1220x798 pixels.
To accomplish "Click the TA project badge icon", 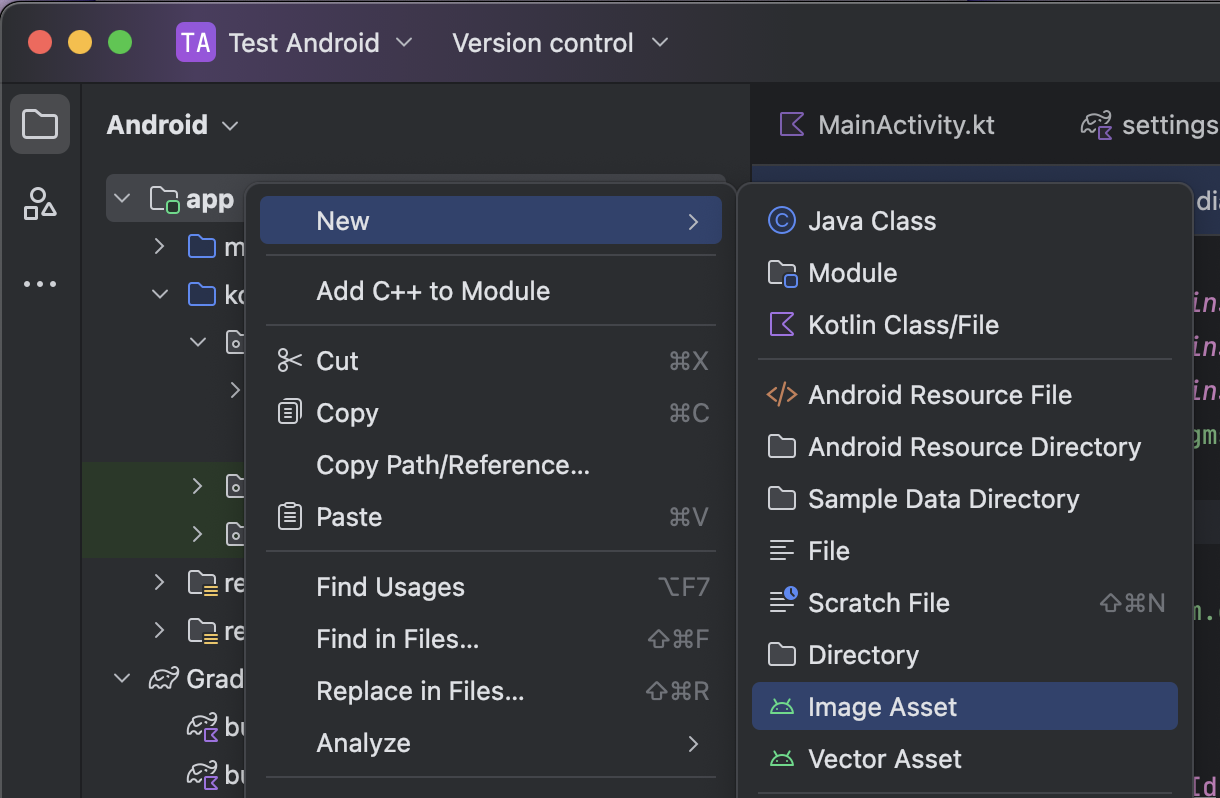I will point(196,43).
